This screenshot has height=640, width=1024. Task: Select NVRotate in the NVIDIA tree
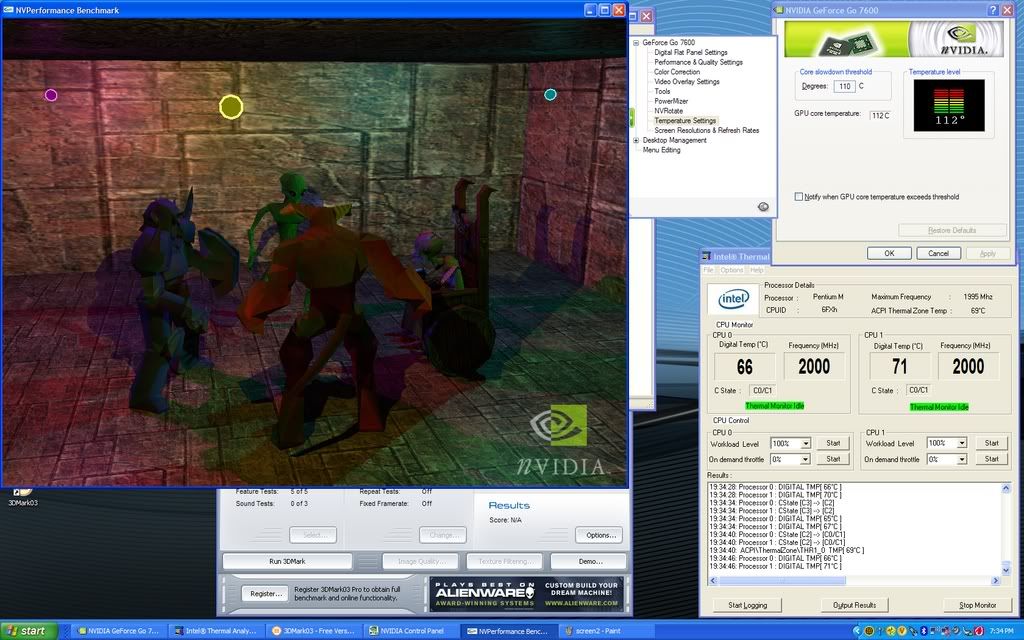[x=668, y=111]
